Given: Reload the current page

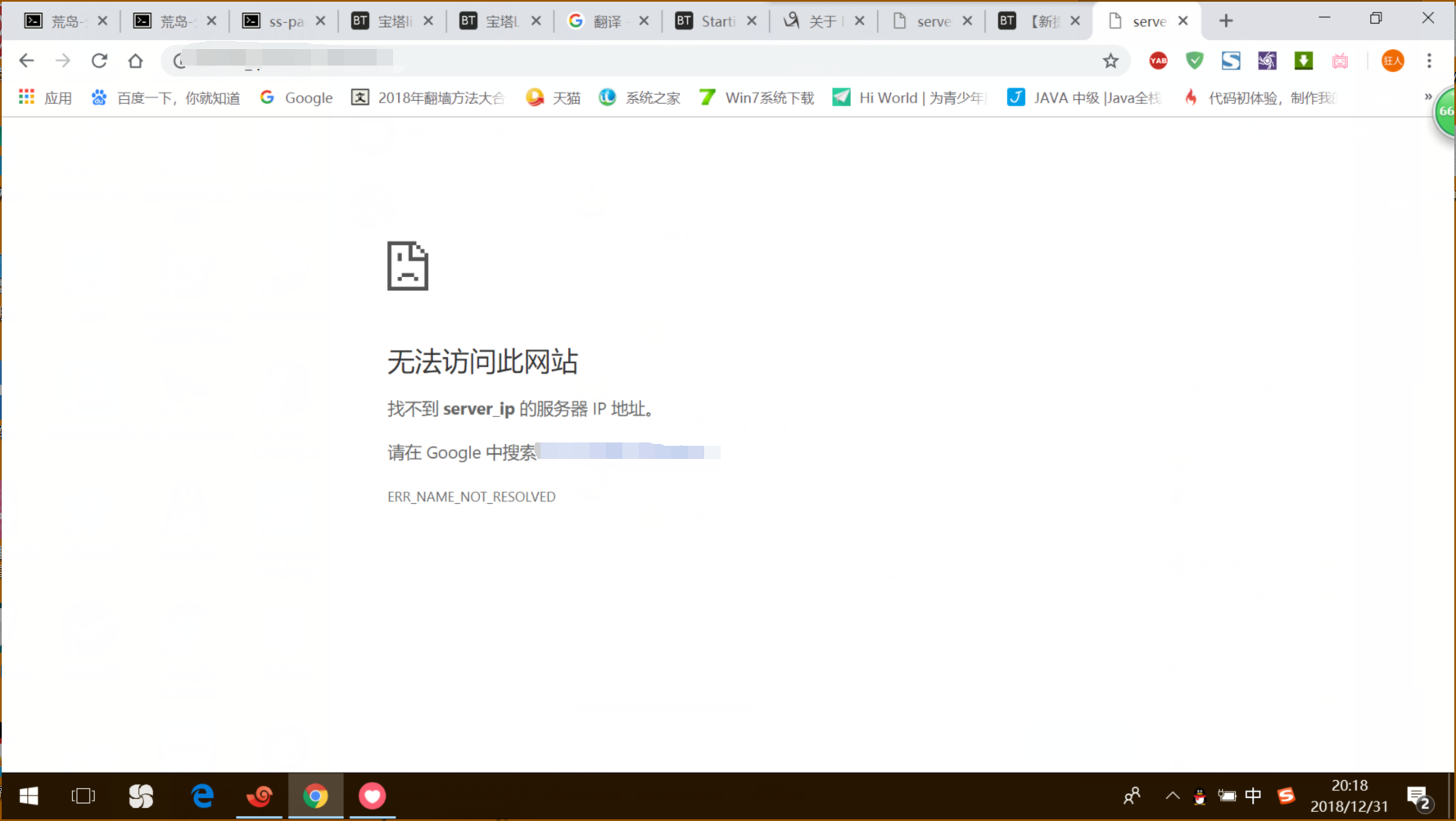Looking at the screenshot, I should (99, 61).
